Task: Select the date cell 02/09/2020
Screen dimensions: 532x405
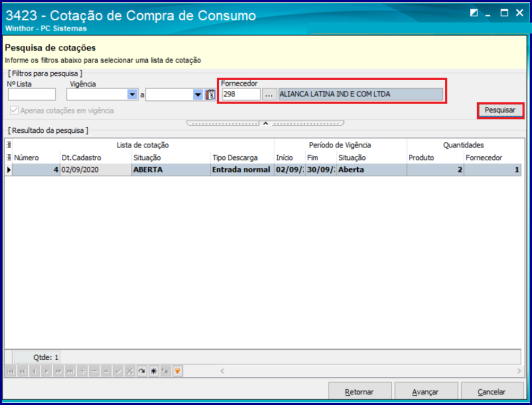Action: [96, 170]
